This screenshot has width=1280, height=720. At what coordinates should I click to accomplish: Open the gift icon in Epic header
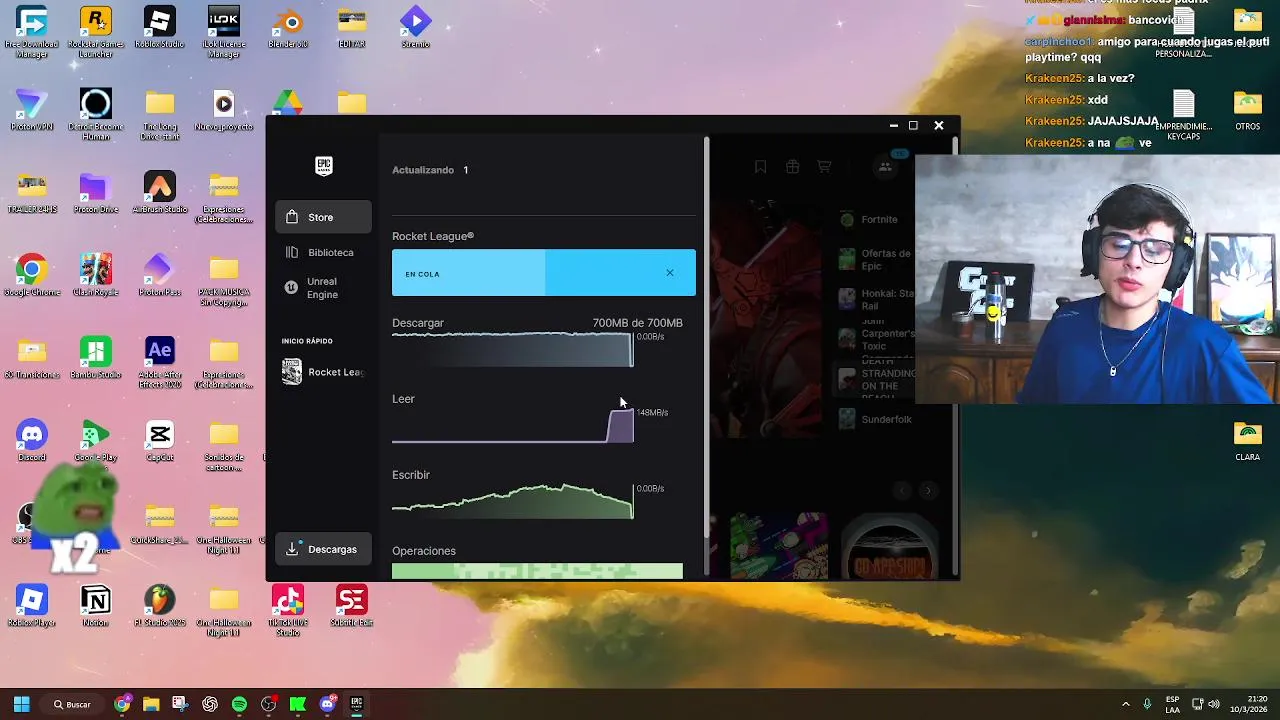(x=792, y=167)
